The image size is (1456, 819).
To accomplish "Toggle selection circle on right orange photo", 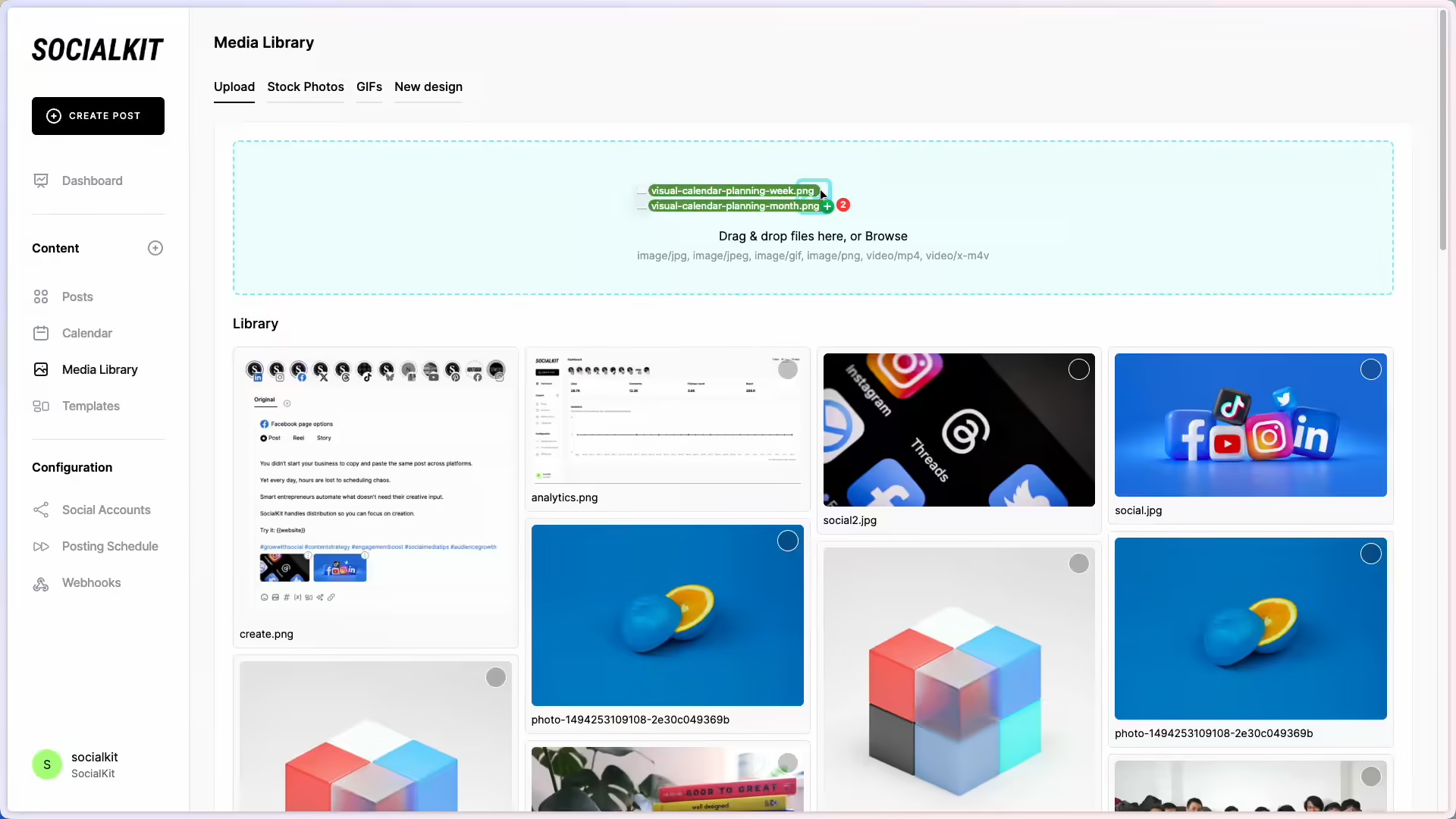I will tap(1371, 554).
